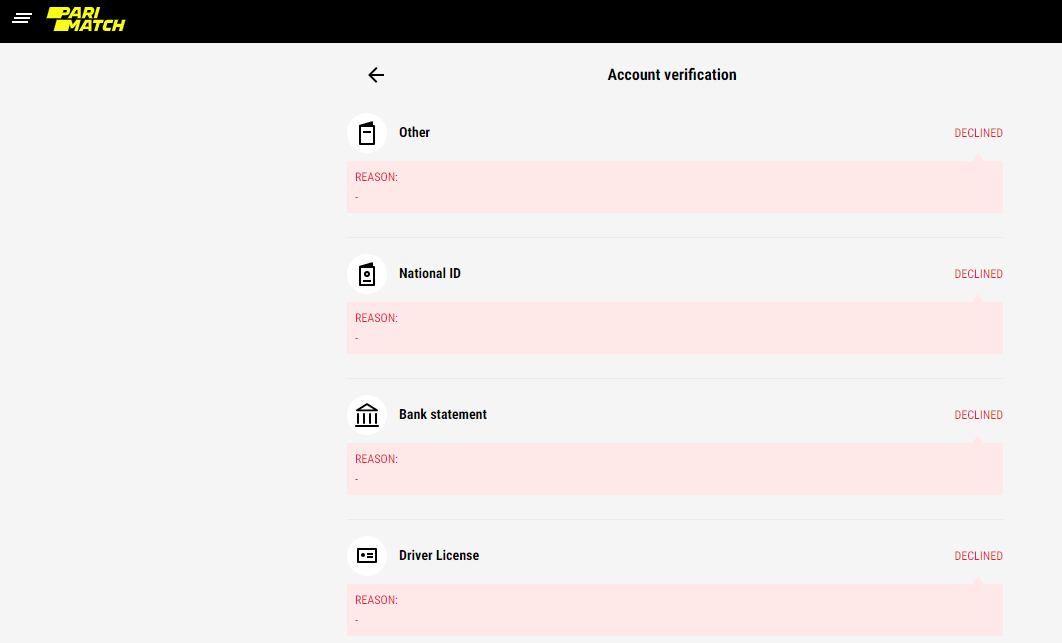Click DECLINED status for Driver License

[x=978, y=556]
